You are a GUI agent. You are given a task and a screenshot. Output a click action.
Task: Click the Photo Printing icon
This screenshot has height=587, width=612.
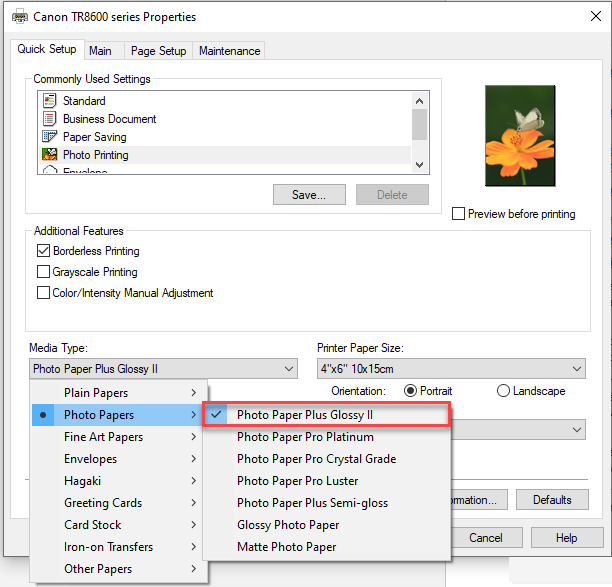[x=48, y=155]
